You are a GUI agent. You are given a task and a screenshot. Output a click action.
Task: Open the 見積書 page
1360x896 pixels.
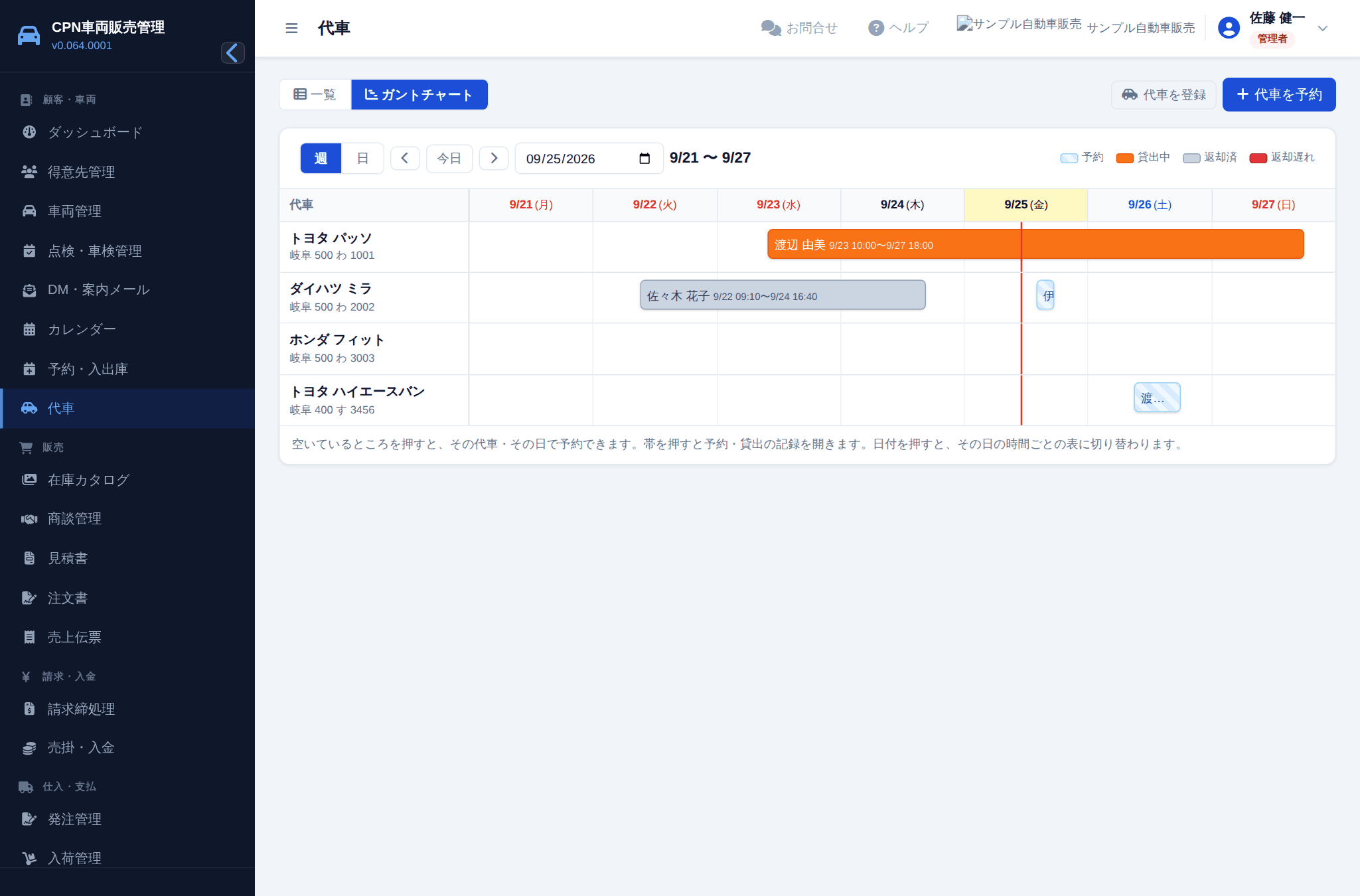click(127, 558)
